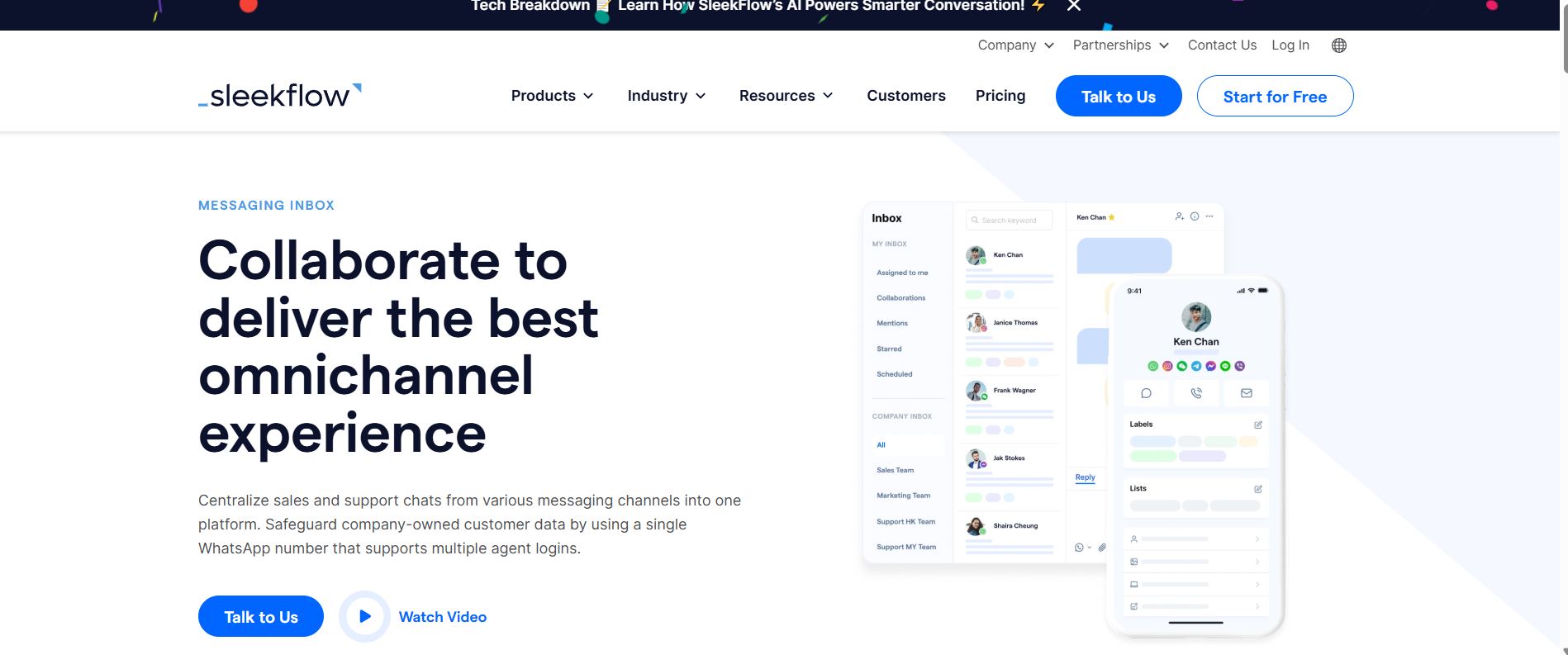Open the Support HK Team inbox
1568x655 pixels.
[x=906, y=522]
